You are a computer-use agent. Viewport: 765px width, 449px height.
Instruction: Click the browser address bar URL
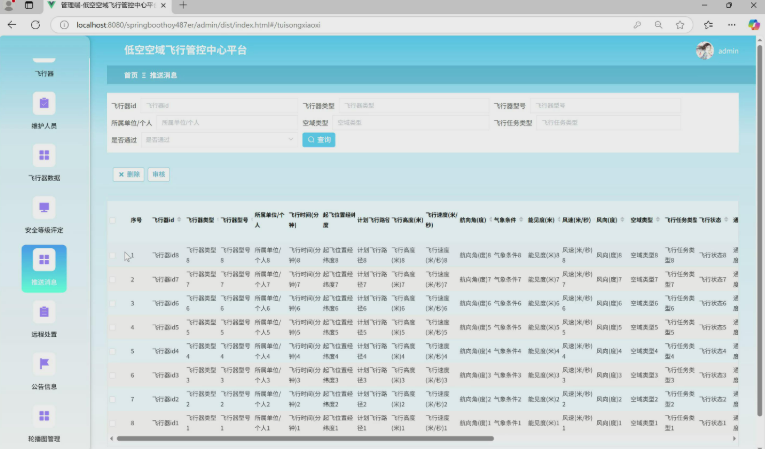click(198, 25)
